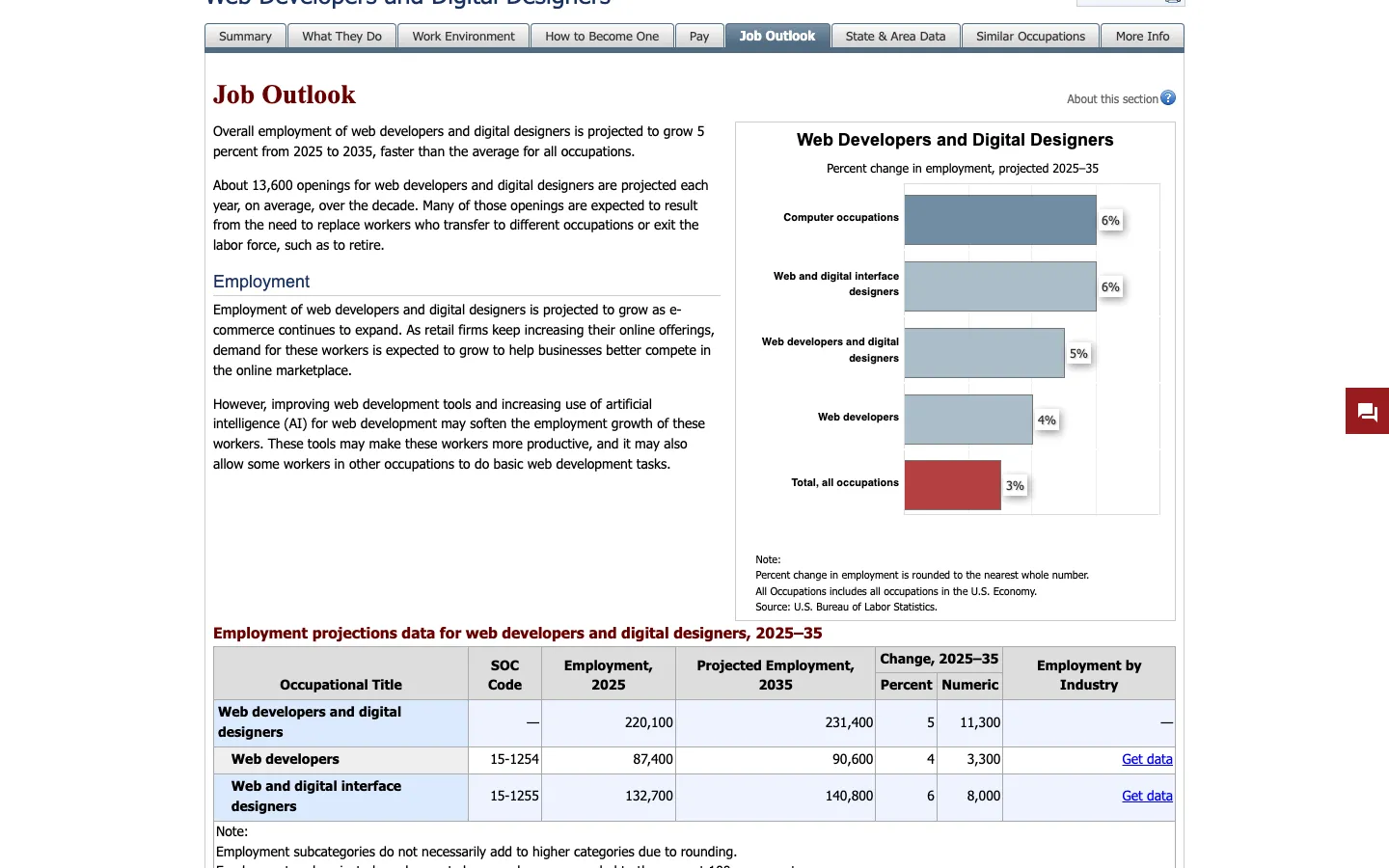Click the numeric change value 11,300
The width and height of the screenshot is (1389, 868).
click(970, 722)
